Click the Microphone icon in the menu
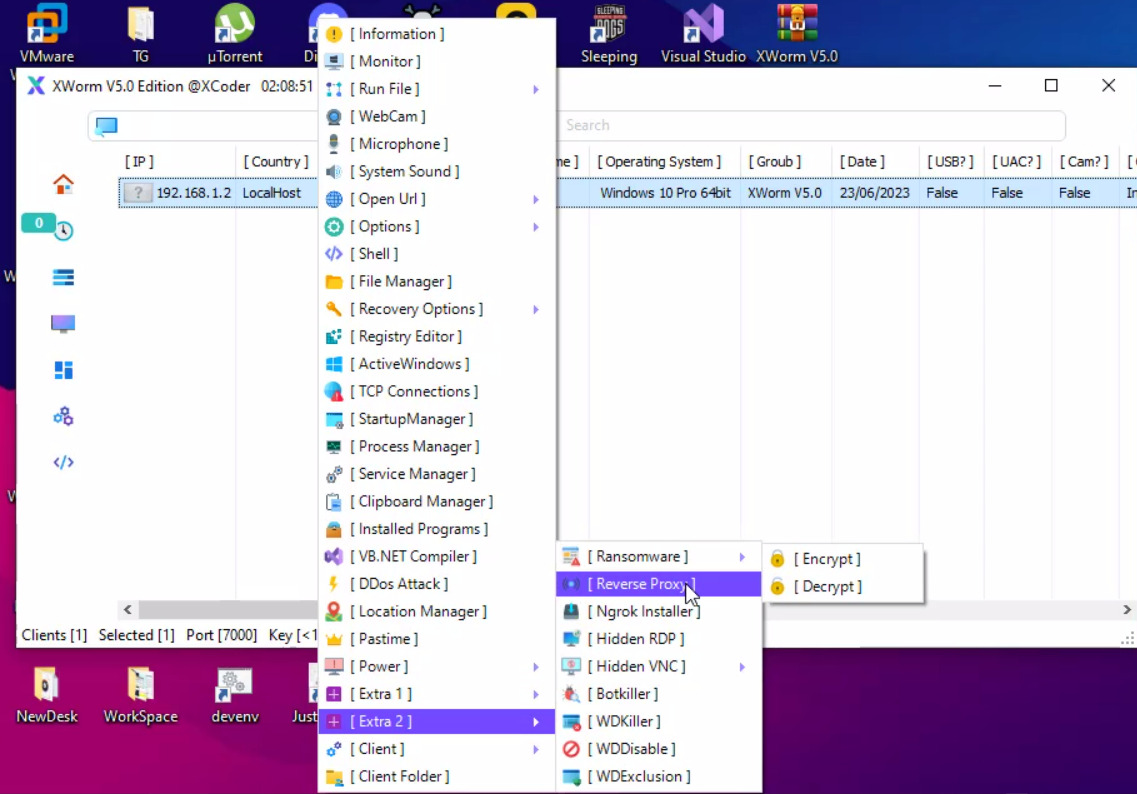The width and height of the screenshot is (1137, 794). pyautogui.click(x=334, y=144)
